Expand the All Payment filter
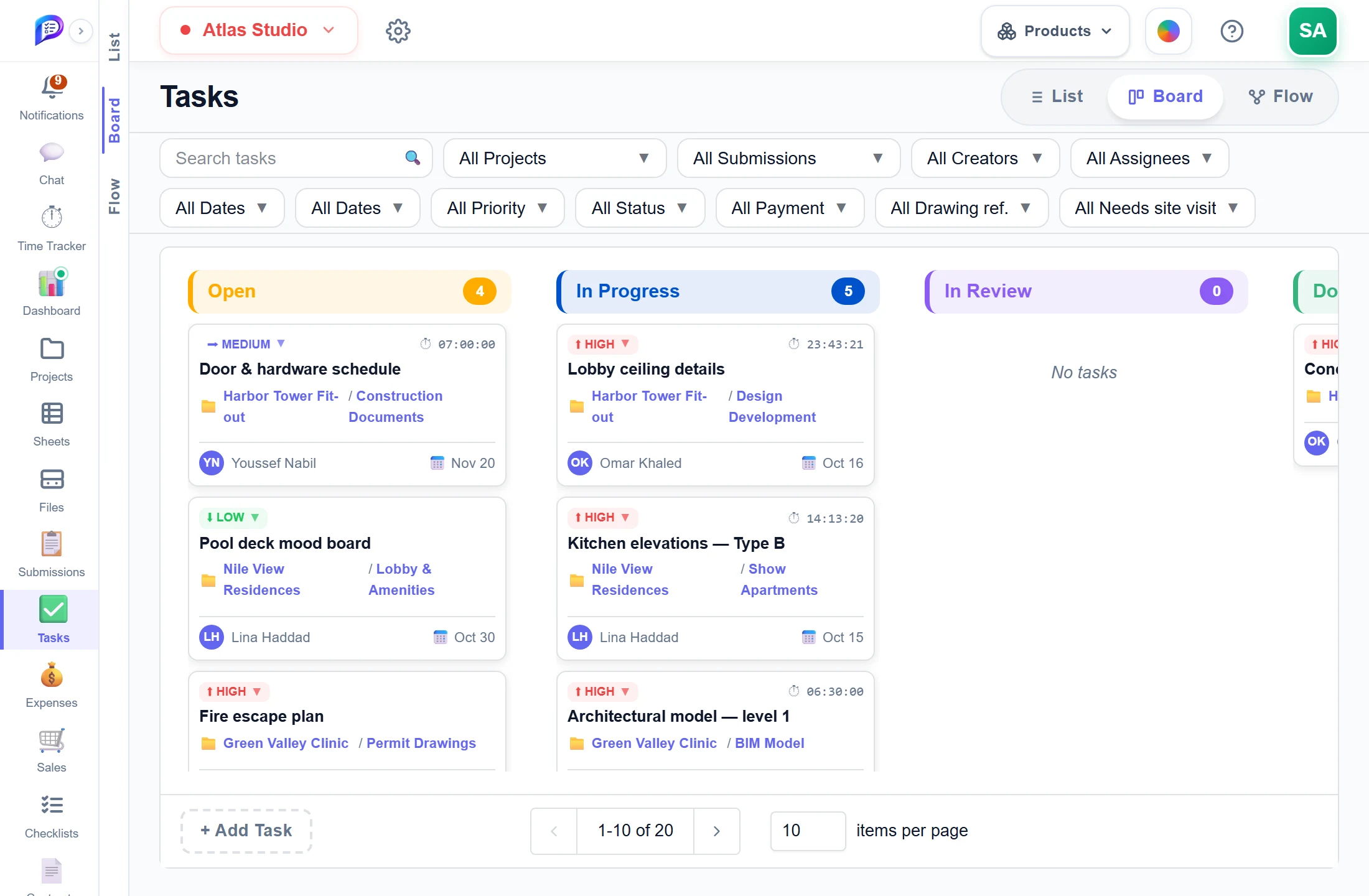Screen dimensions: 1369x896 coord(790,208)
